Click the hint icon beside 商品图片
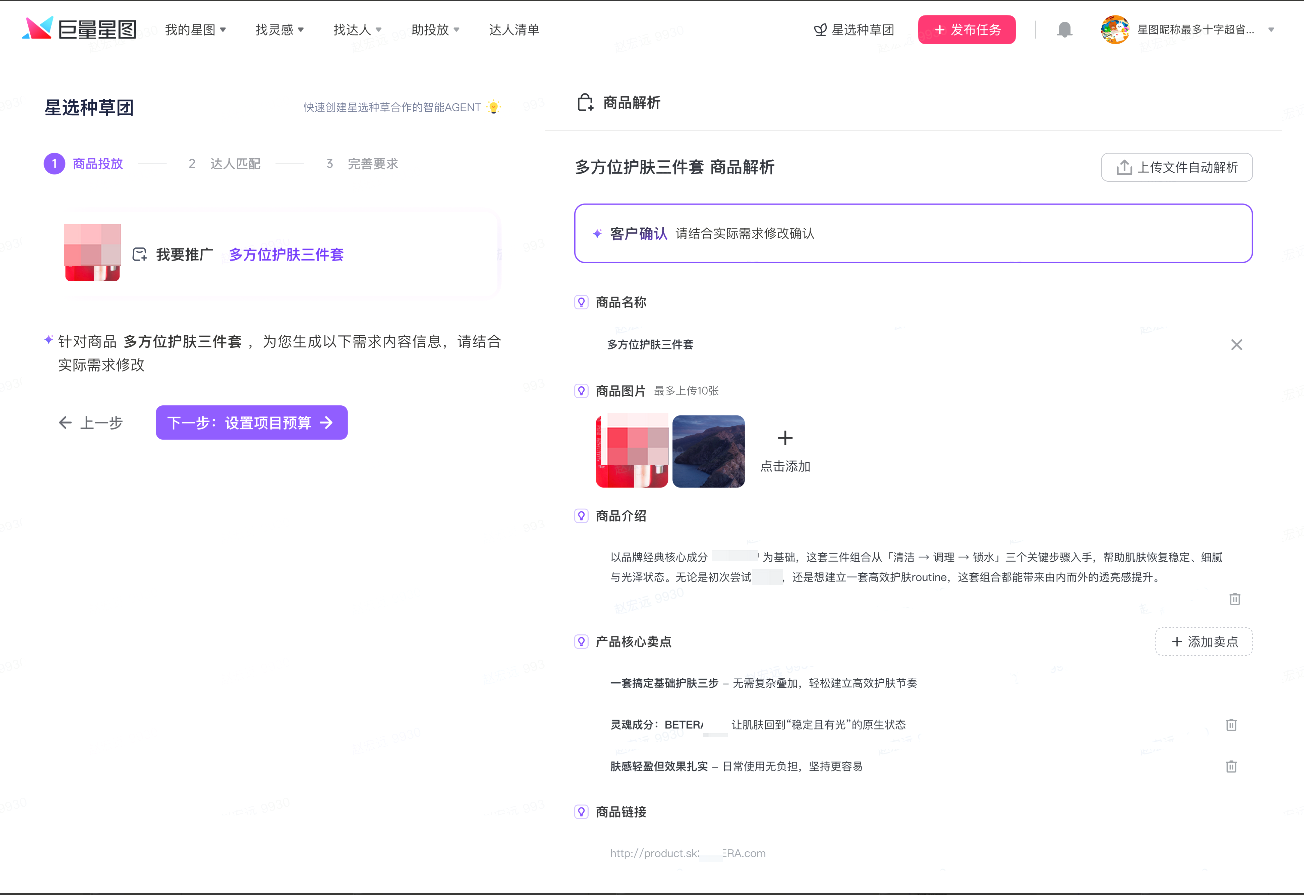Screen dimensions: 1304x895 581,391
